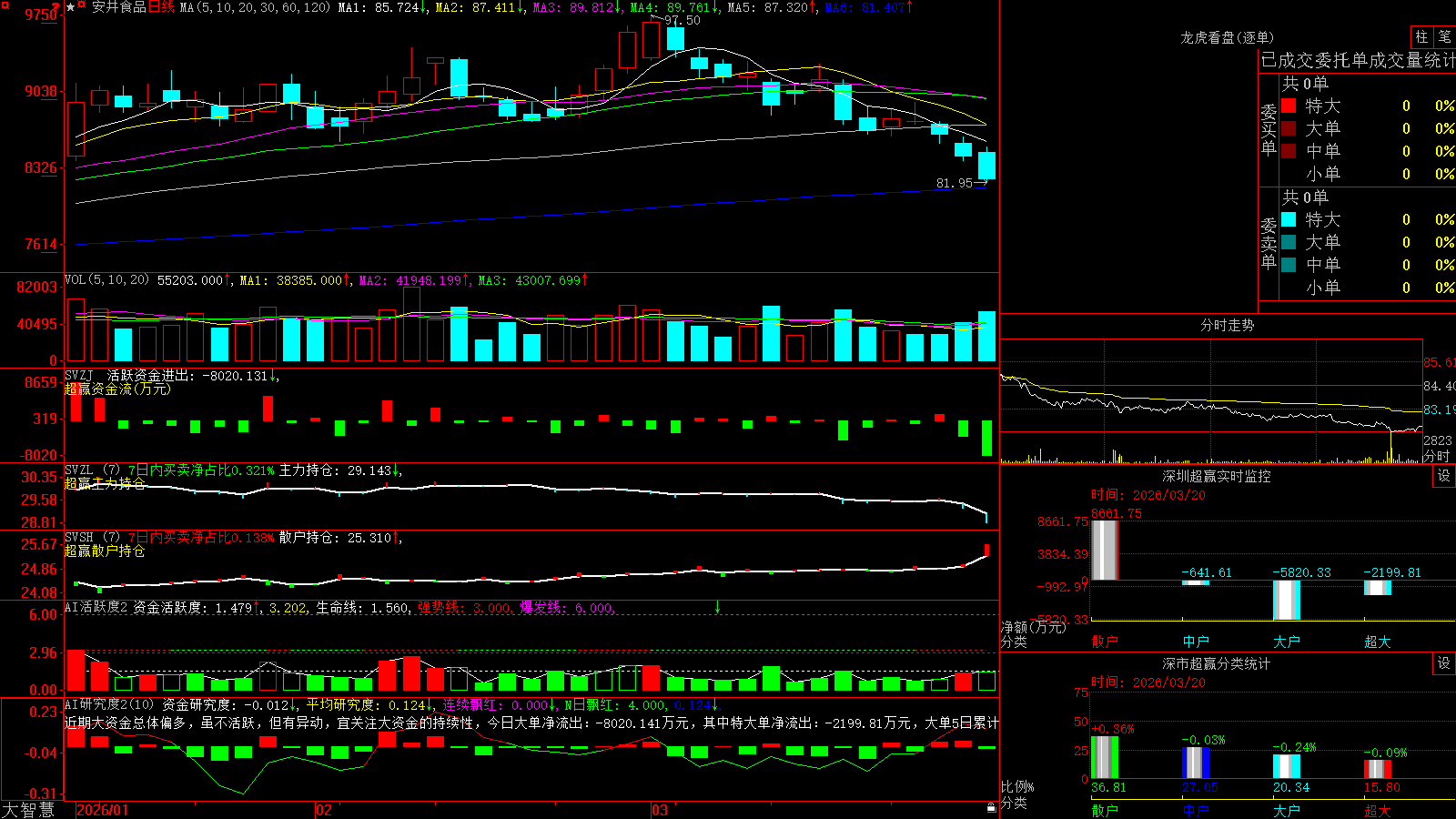Click the 03 month marker on timeline
The height and width of the screenshot is (819, 1456).
660,810
